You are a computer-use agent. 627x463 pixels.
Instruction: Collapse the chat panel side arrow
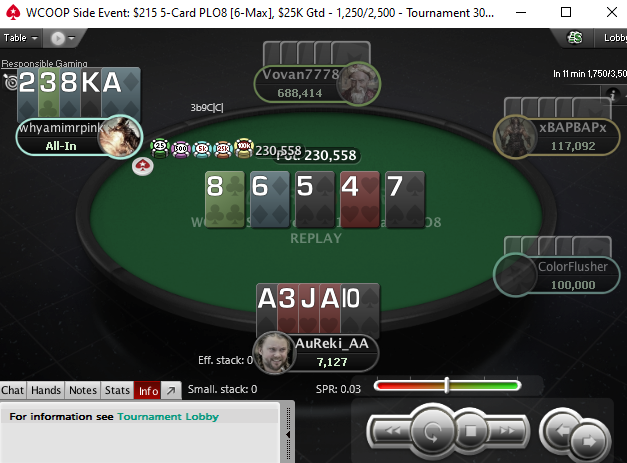click(288, 434)
